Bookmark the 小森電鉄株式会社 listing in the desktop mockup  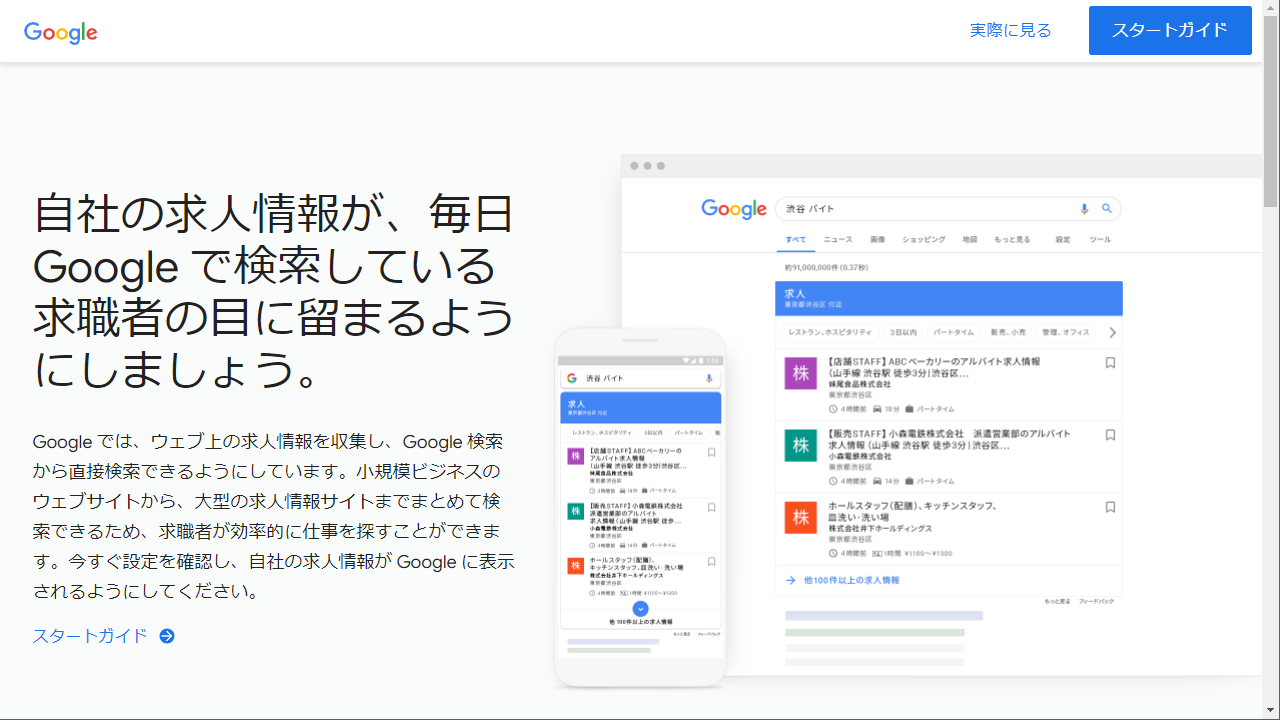click(x=1110, y=435)
